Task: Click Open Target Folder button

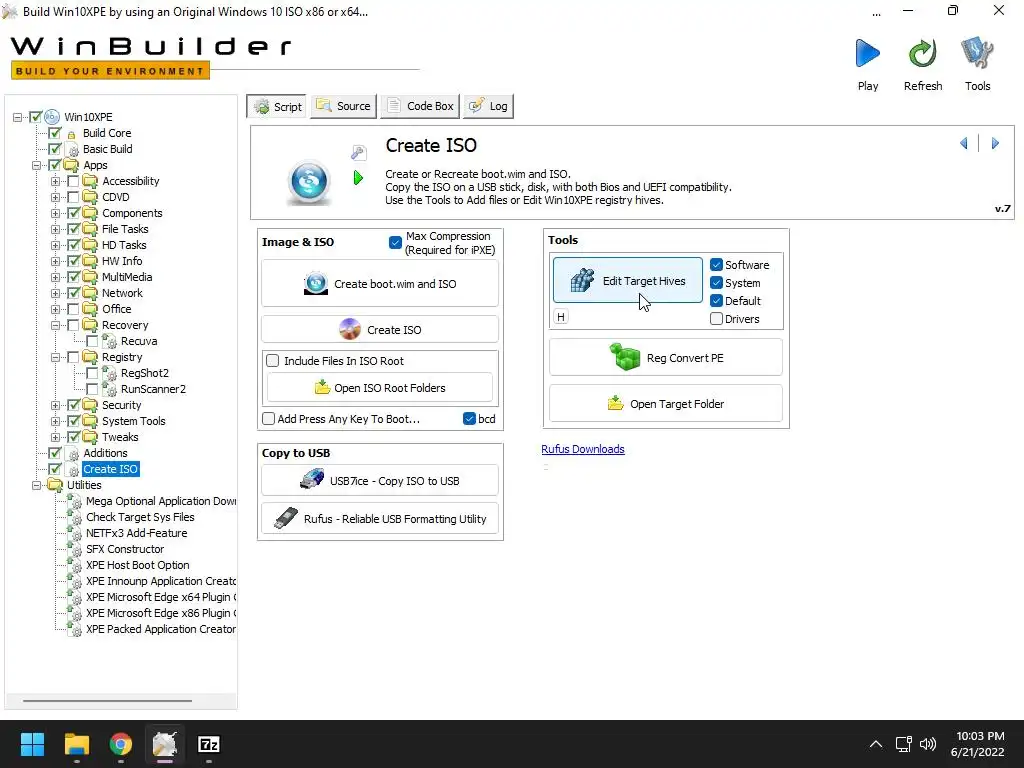Action: pyautogui.click(x=665, y=403)
